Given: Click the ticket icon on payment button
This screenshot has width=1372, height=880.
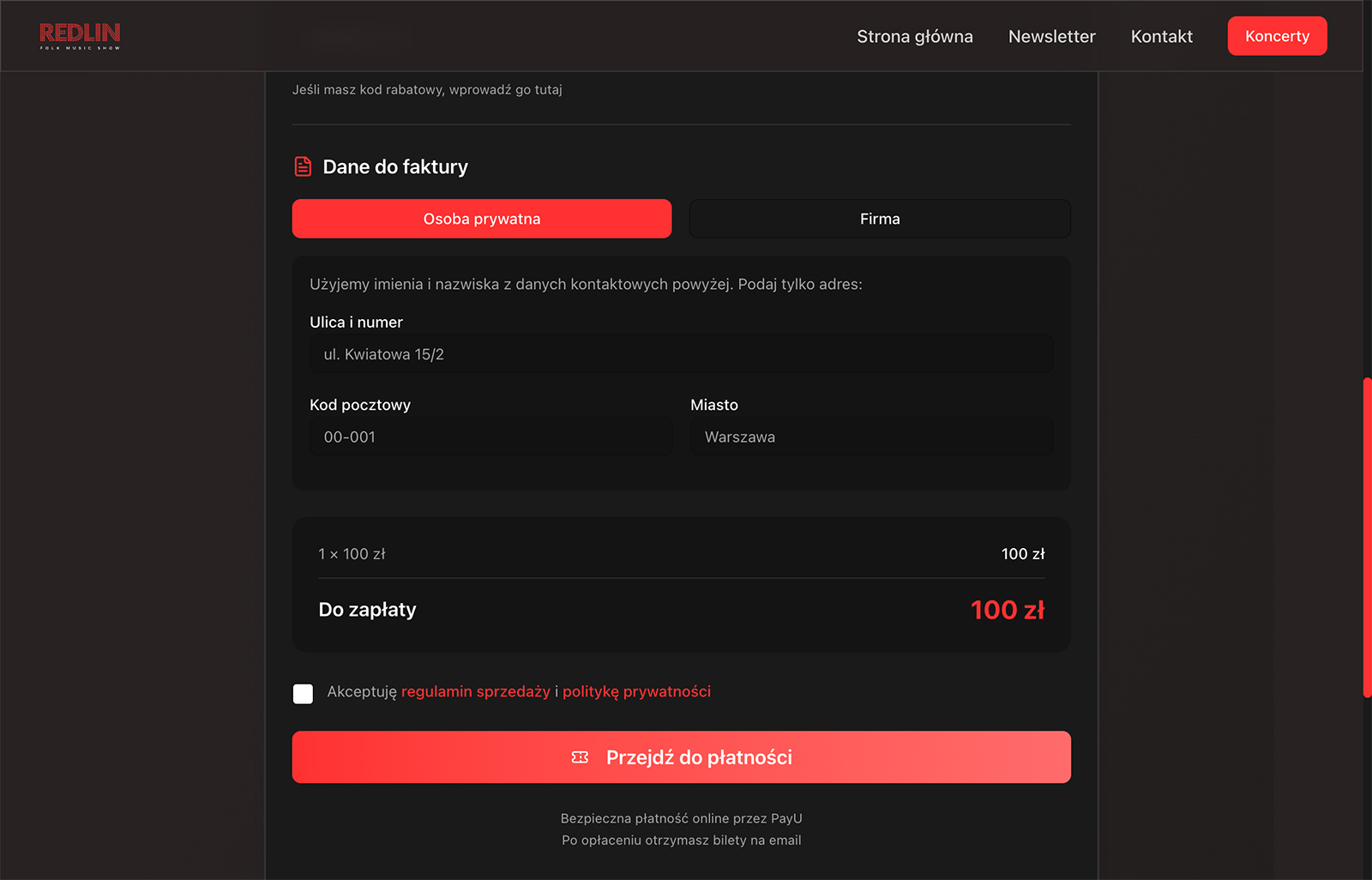Looking at the screenshot, I should pyautogui.click(x=580, y=757).
